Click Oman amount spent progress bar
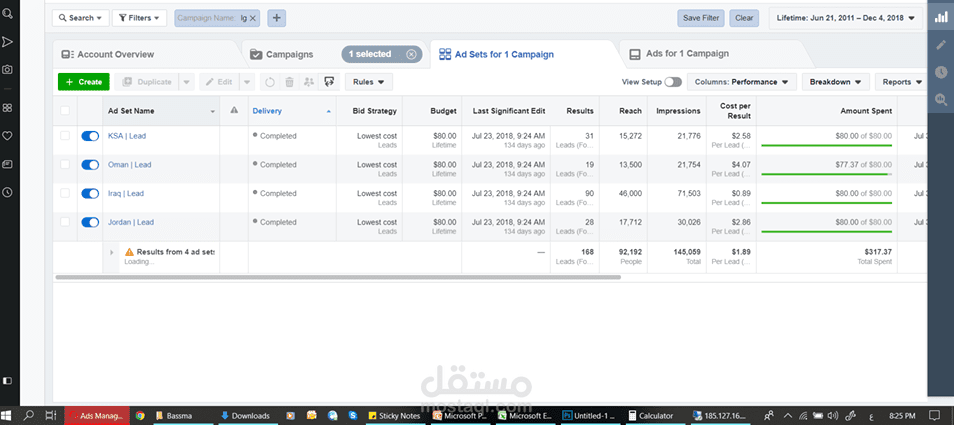Viewport: 954px width, 425px height. 826,174
